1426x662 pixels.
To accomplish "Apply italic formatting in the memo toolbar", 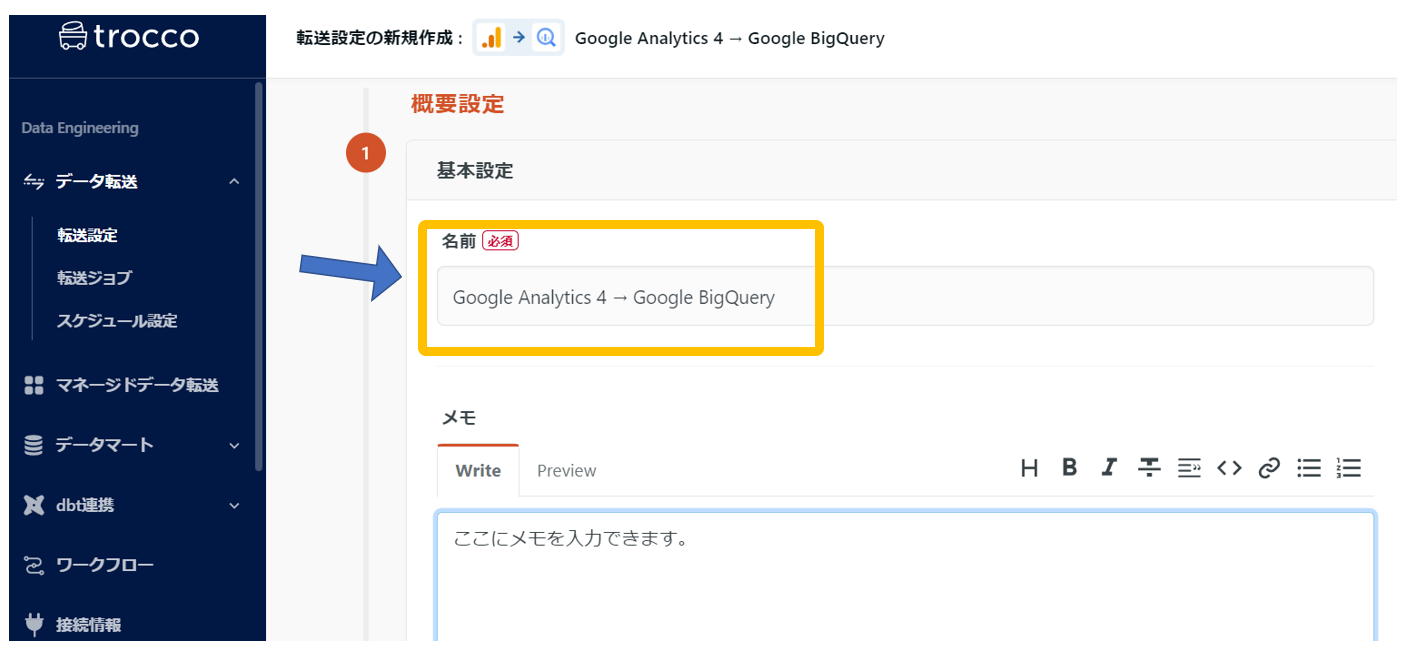I will (x=1109, y=467).
